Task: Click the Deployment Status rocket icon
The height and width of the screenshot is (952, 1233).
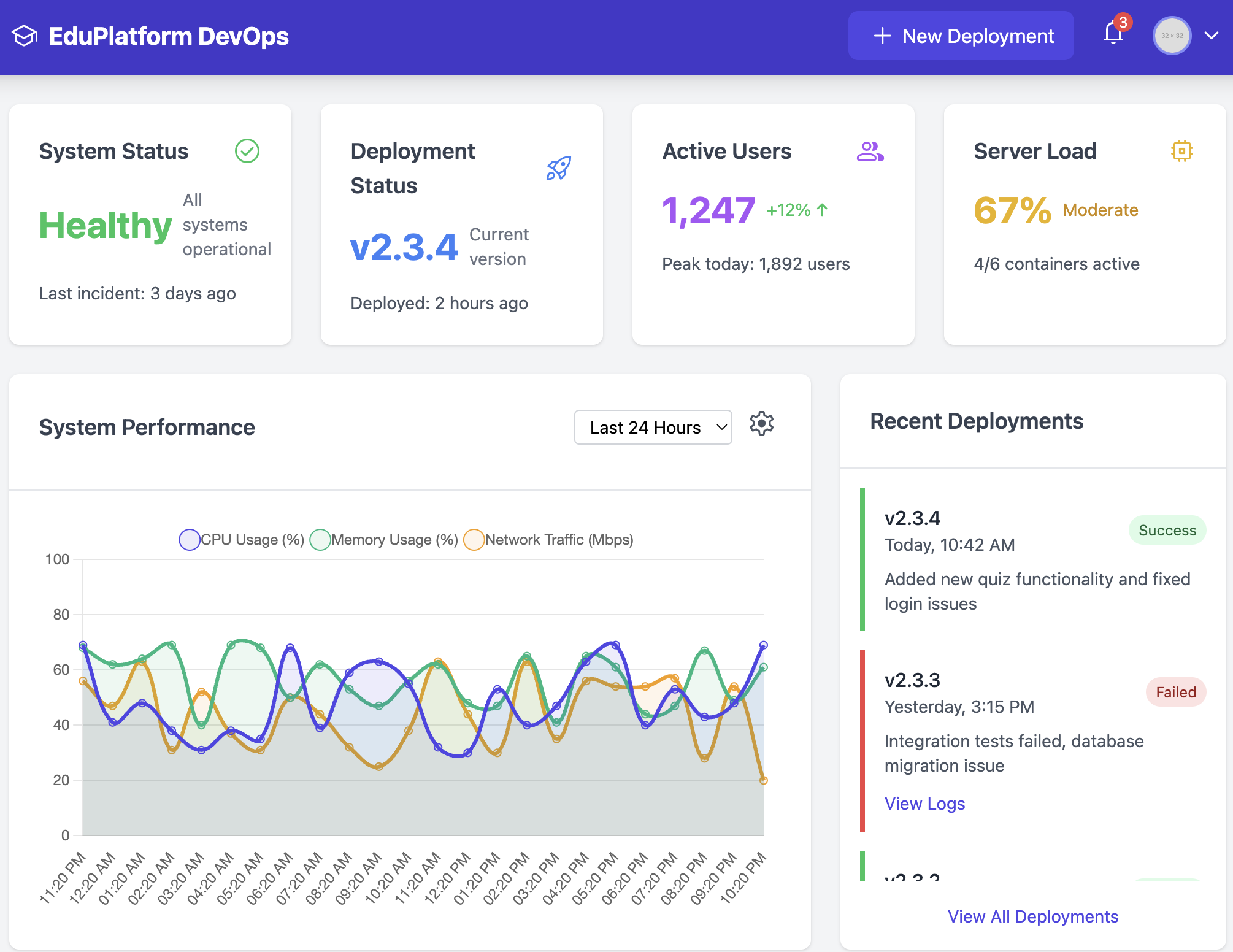Action: (559, 168)
